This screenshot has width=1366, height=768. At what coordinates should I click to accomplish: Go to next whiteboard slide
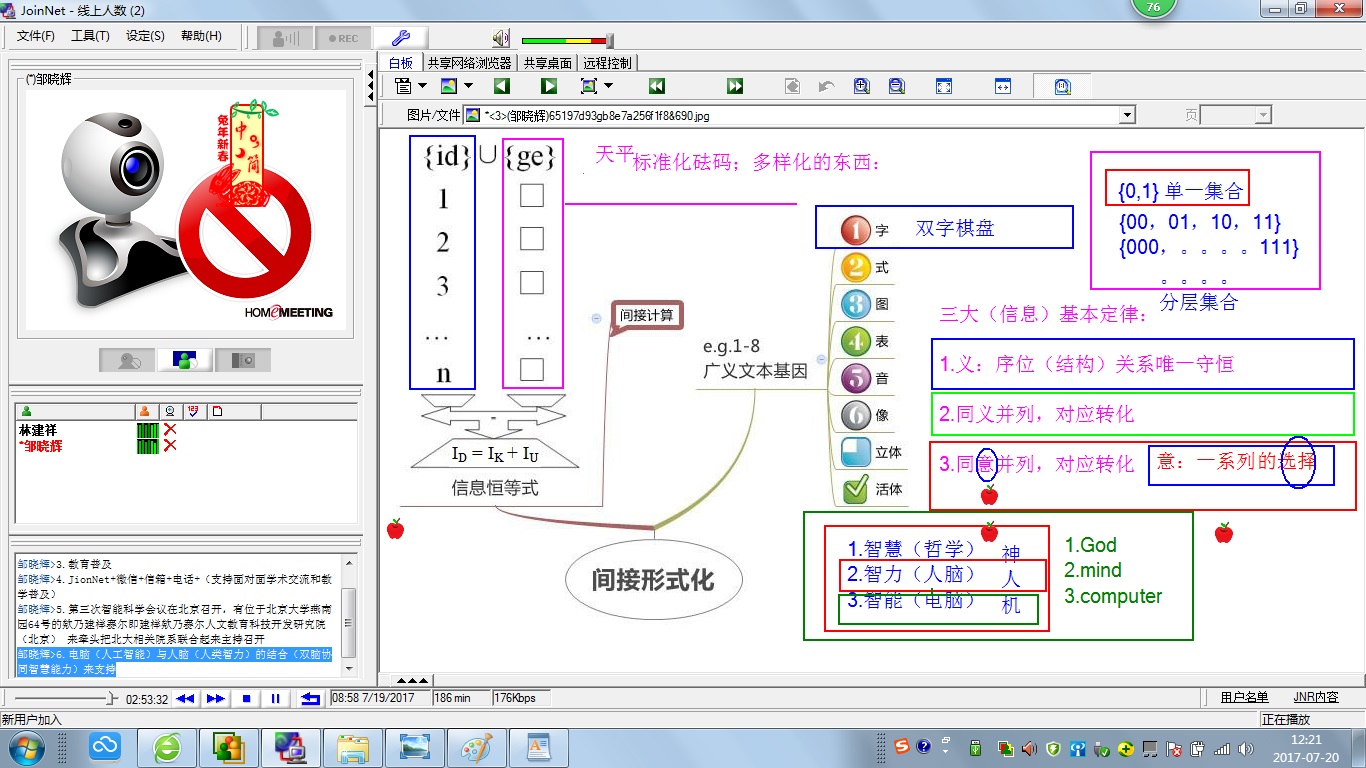549,86
